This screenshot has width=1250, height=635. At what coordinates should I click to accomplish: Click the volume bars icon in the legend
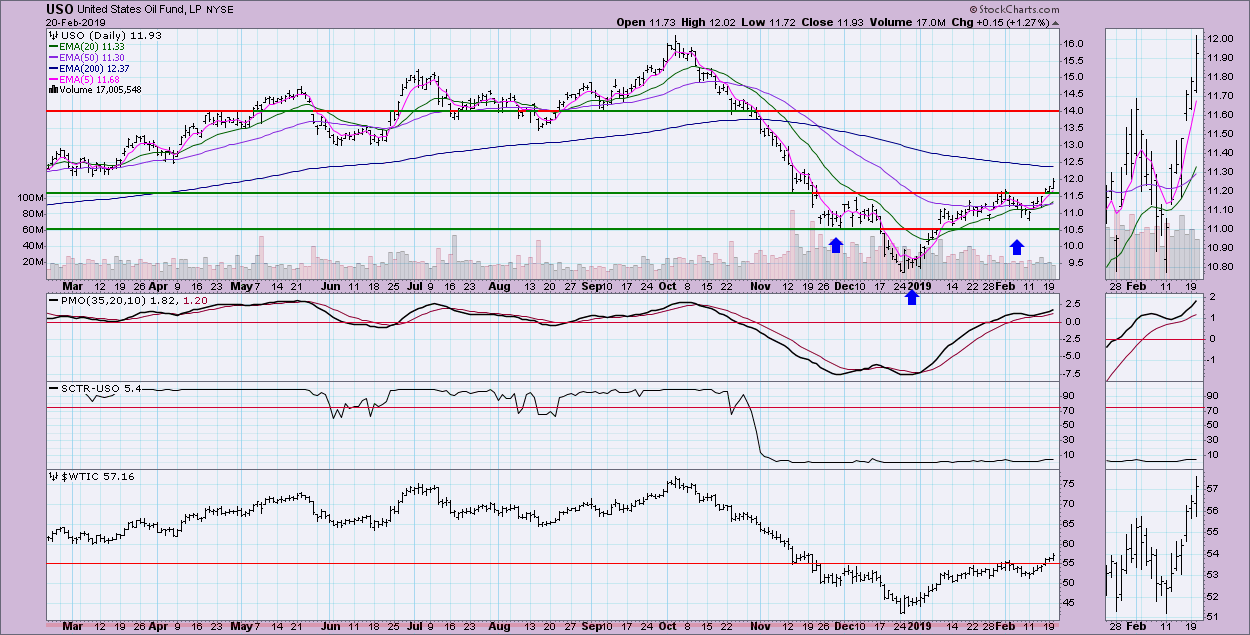tap(52, 88)
